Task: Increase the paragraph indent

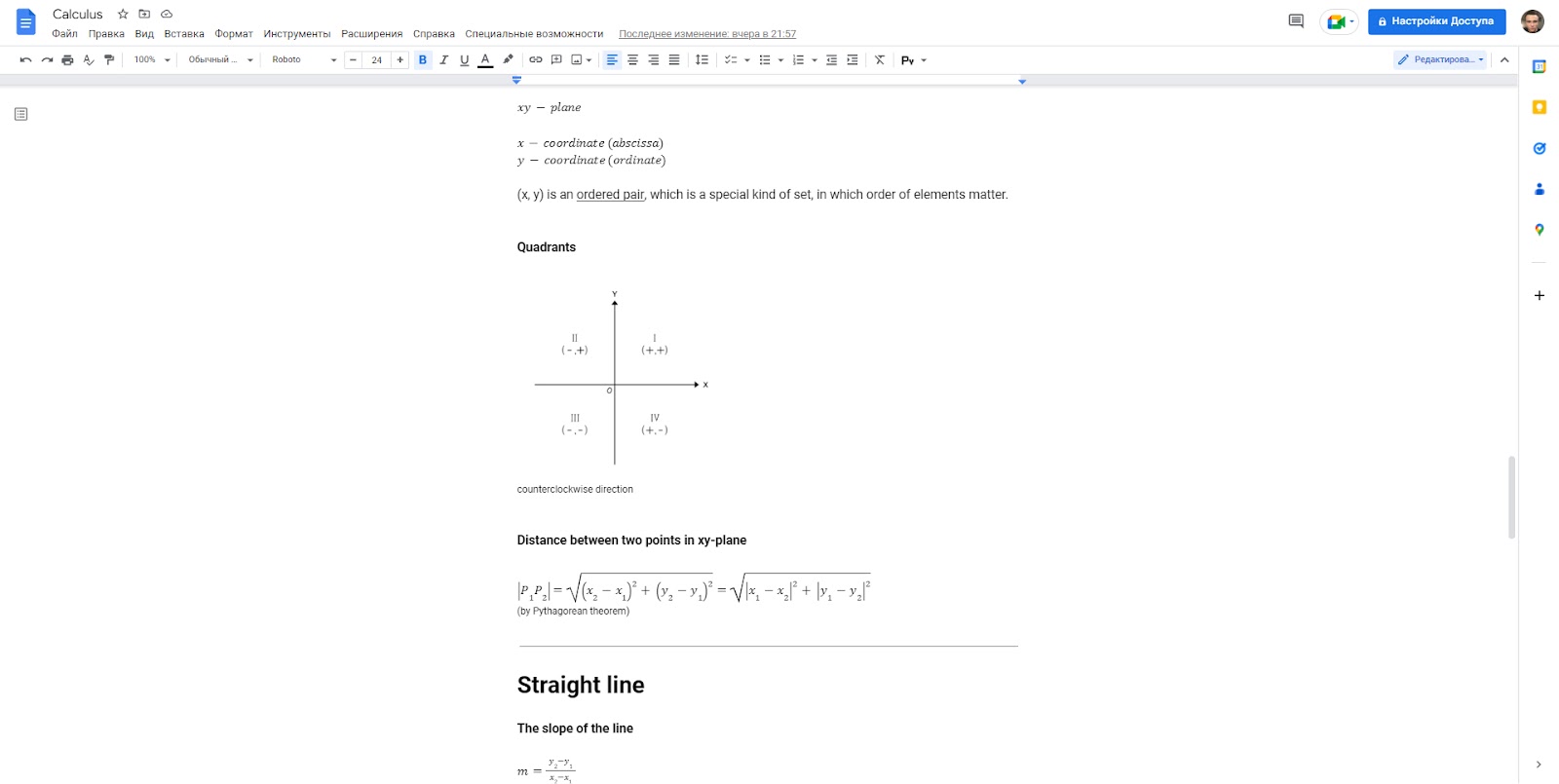Action: pos(853,60)
